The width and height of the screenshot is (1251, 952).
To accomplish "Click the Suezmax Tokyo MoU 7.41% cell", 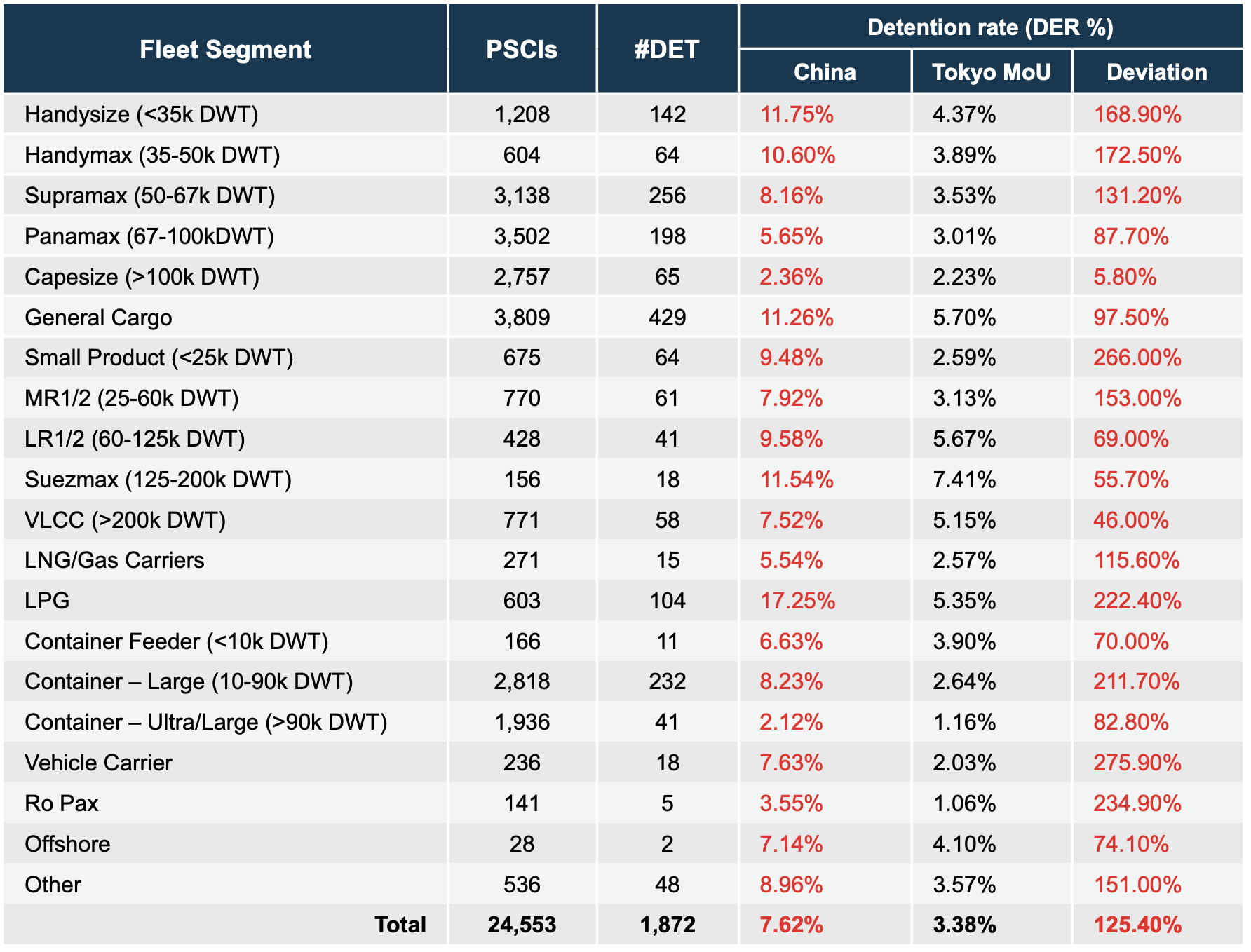I will point(964,480).
